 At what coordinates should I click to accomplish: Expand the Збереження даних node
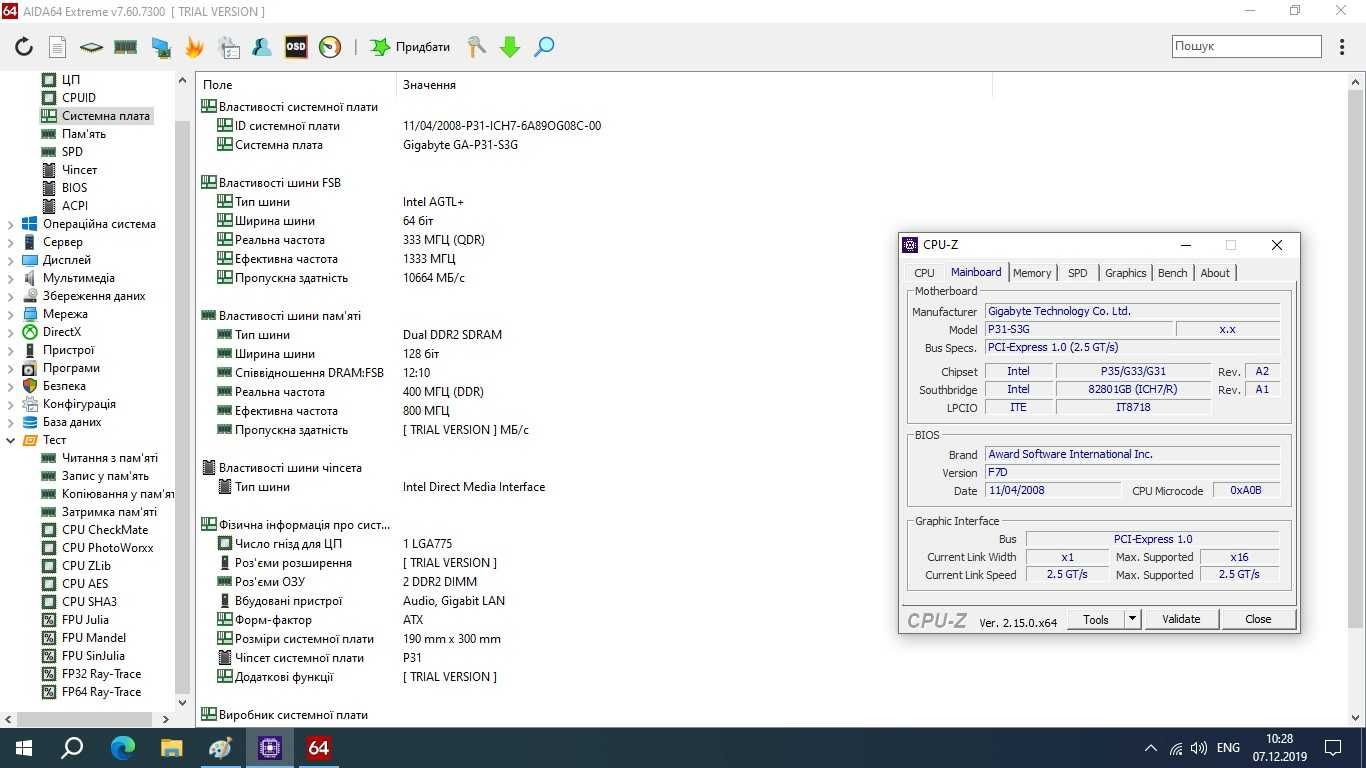(x=11, y=296)
